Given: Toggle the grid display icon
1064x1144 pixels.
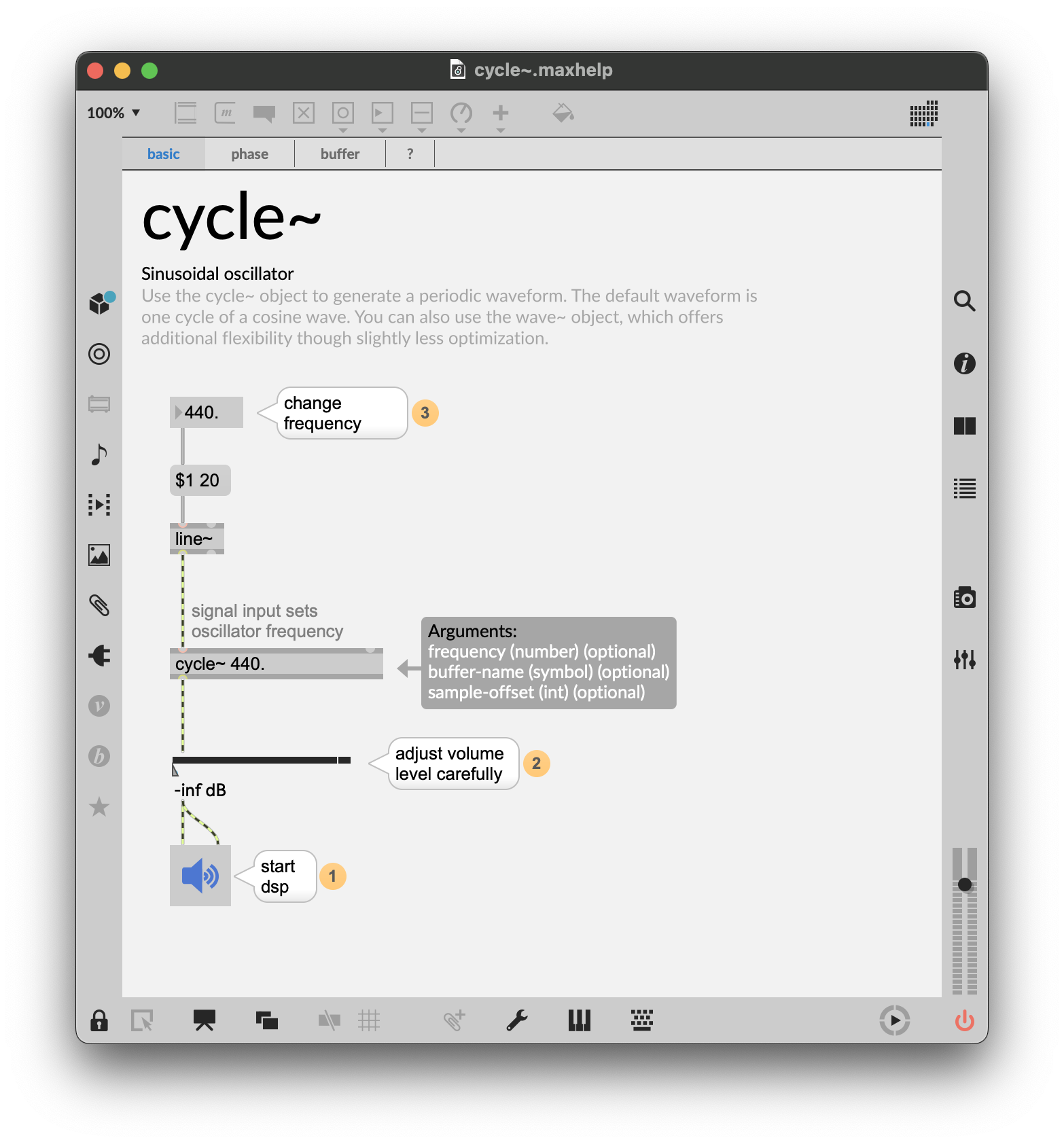Looking at the screenshot, I should coord(369,1020).
